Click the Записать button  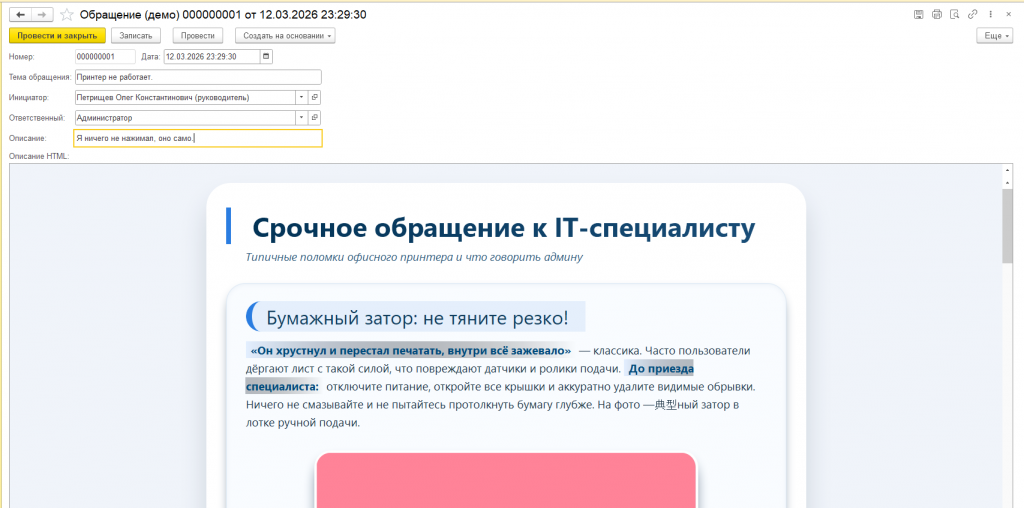click(136, 36)
